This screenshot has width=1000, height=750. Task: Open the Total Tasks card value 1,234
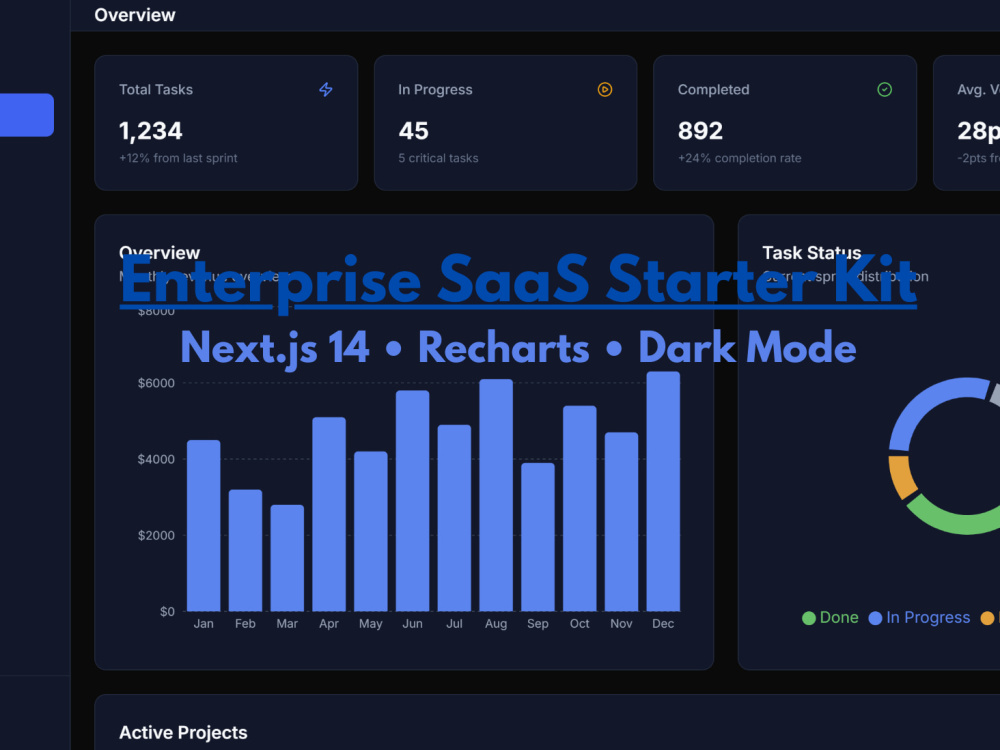tap(151, 131)
